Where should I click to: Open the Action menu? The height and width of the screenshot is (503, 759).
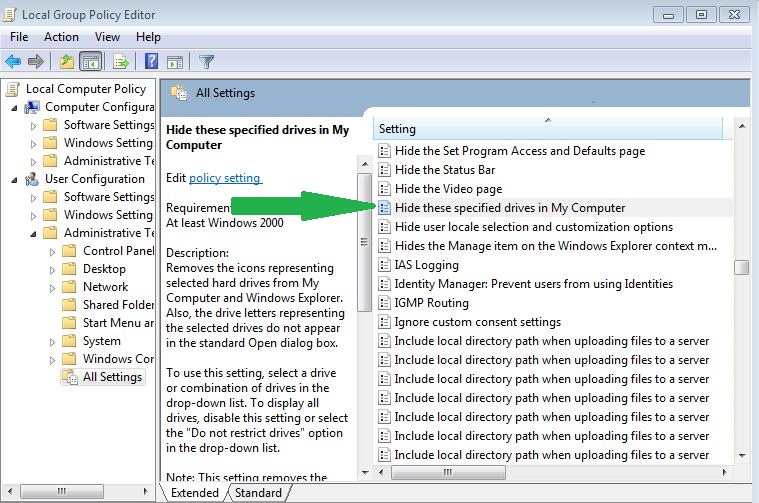[61, 37]
